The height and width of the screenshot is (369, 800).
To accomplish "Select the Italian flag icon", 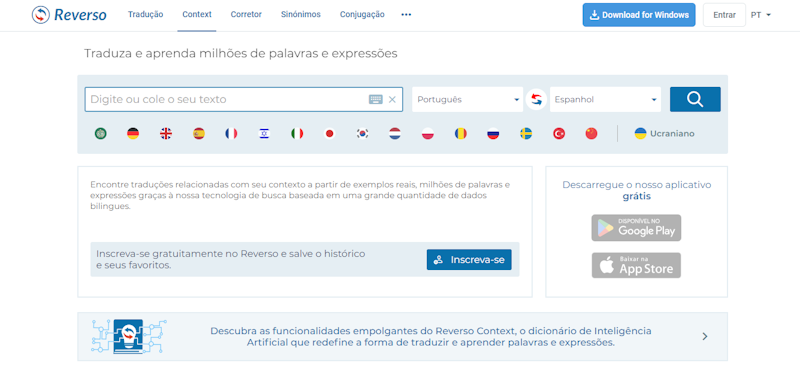I will click(297, 134).
